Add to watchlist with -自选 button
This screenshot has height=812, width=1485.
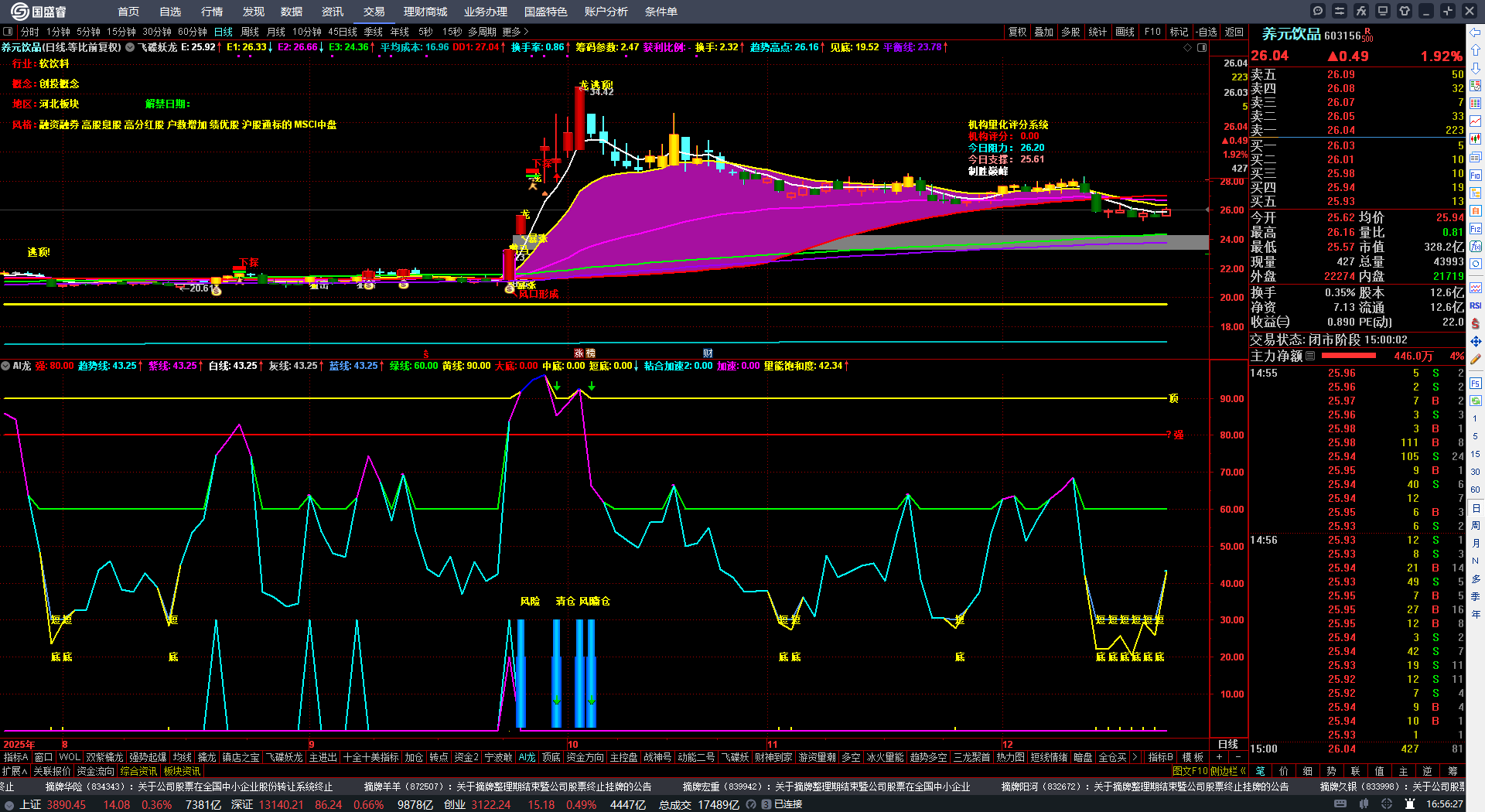pos(1207,32)
